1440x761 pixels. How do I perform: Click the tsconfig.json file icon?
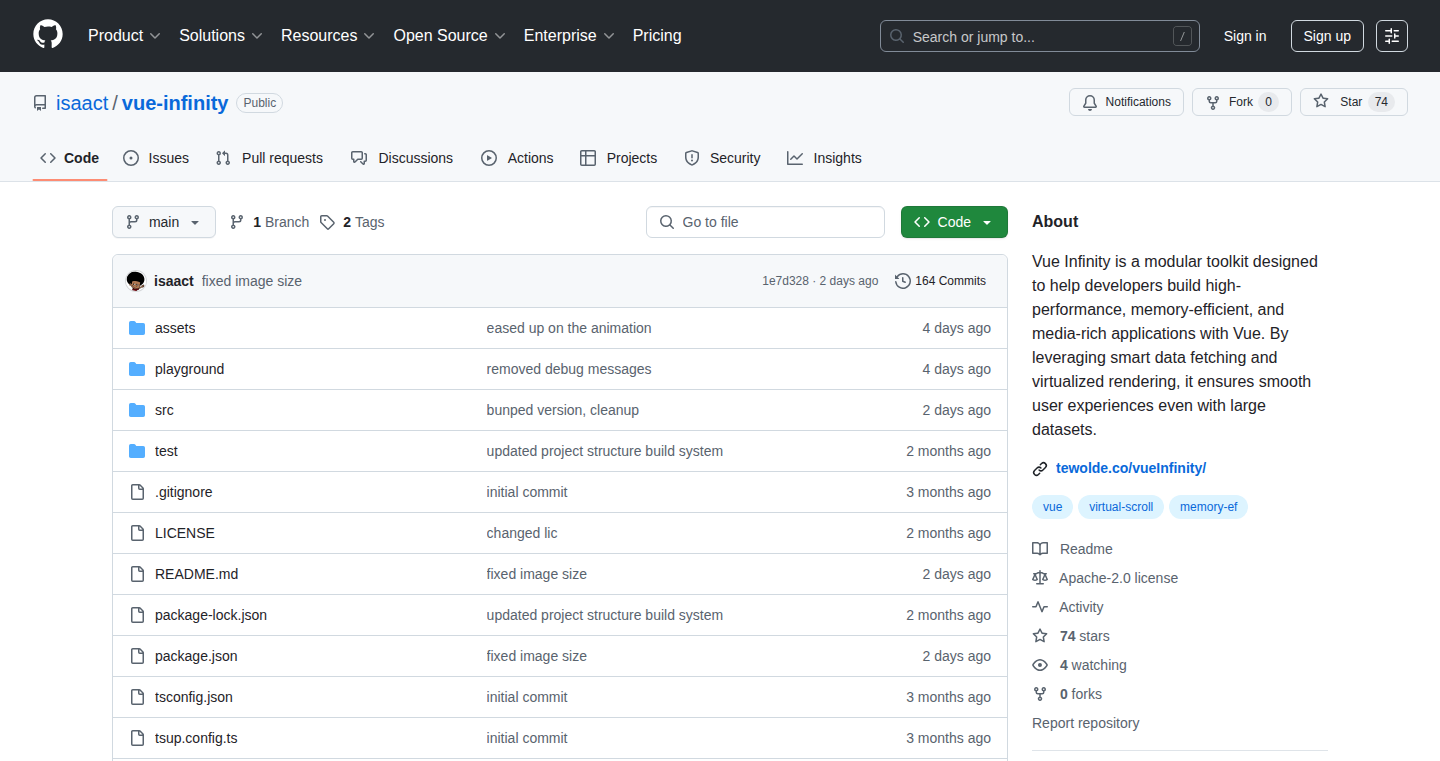click(x=137, y=697)
